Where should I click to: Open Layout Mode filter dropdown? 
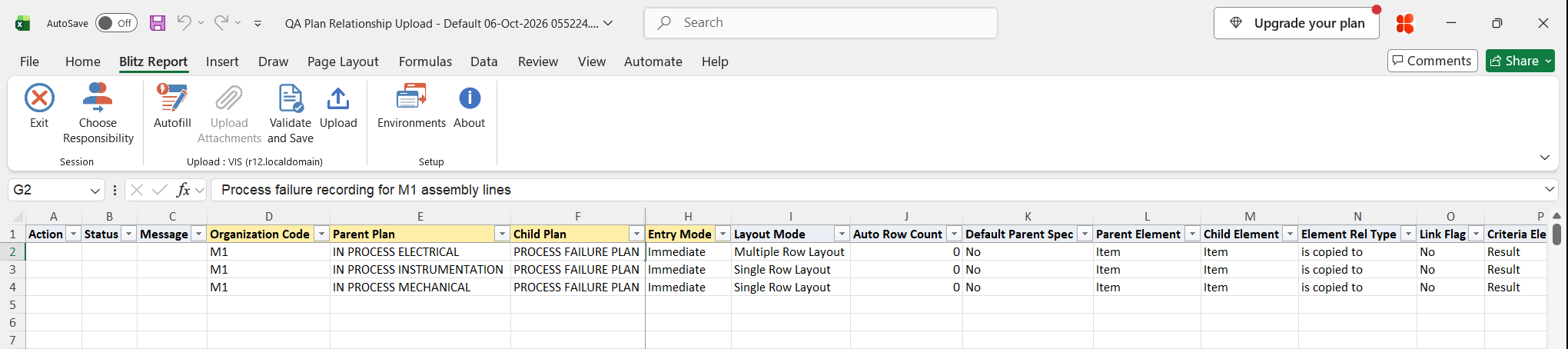(842, 234)
